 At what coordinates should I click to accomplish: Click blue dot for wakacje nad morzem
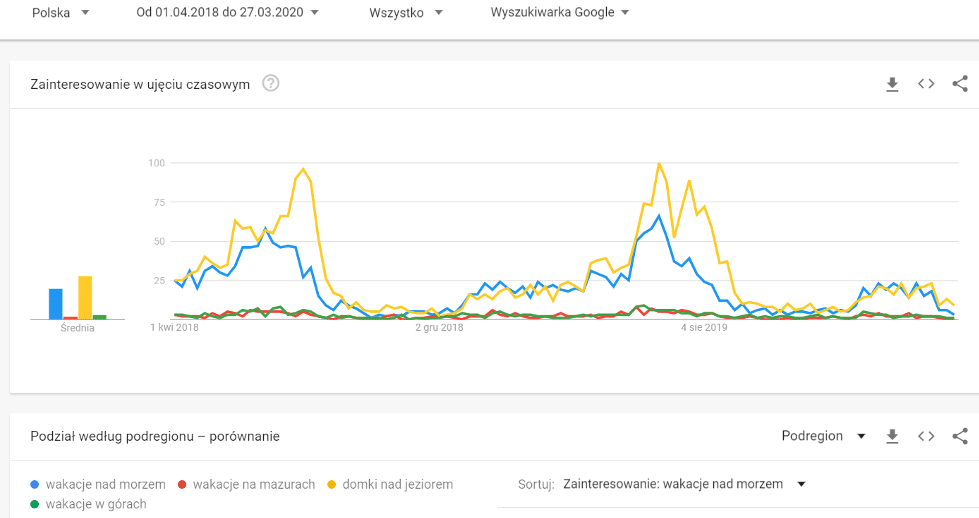click(36, 484)
